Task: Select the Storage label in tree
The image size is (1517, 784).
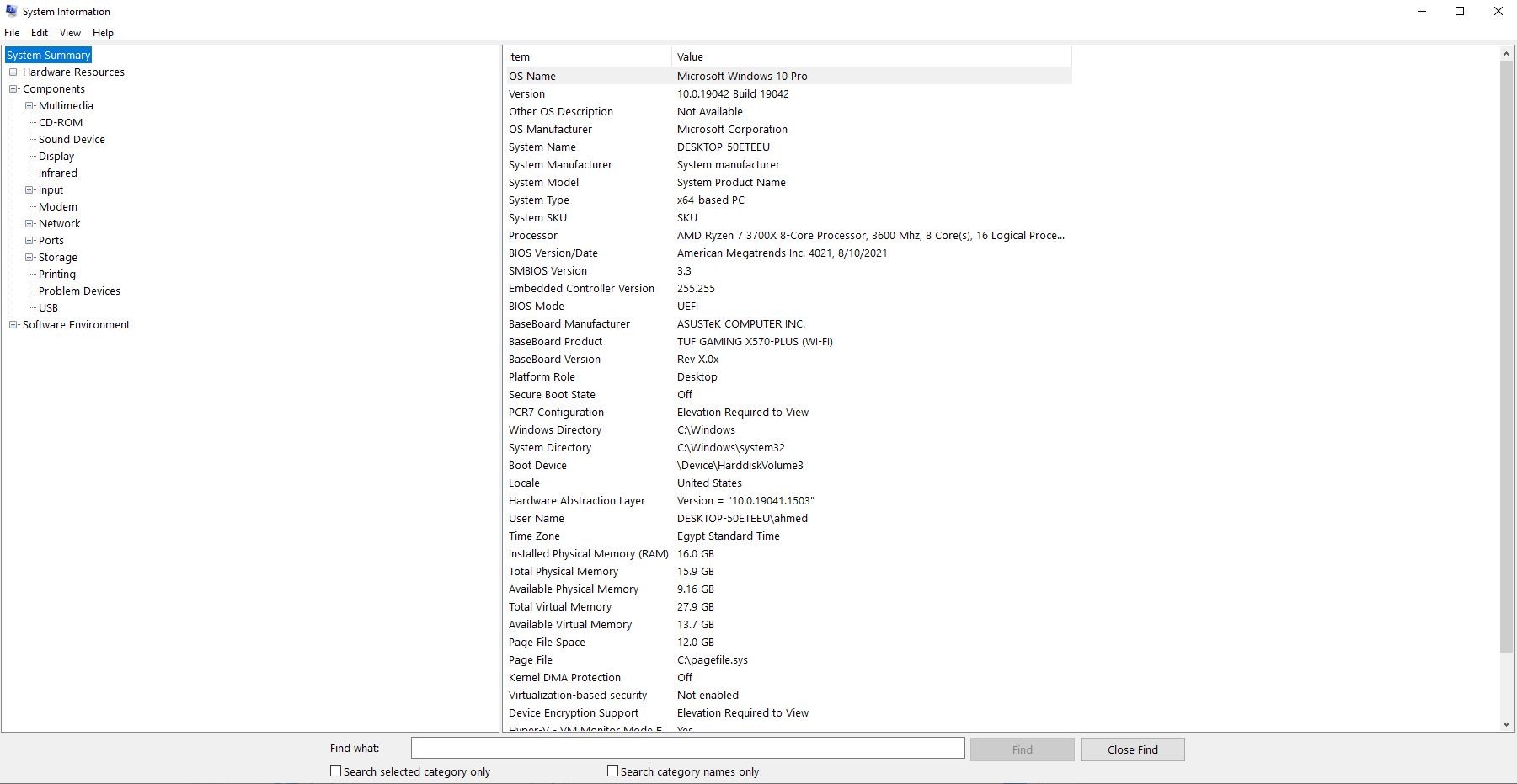Action: [58, 258]
